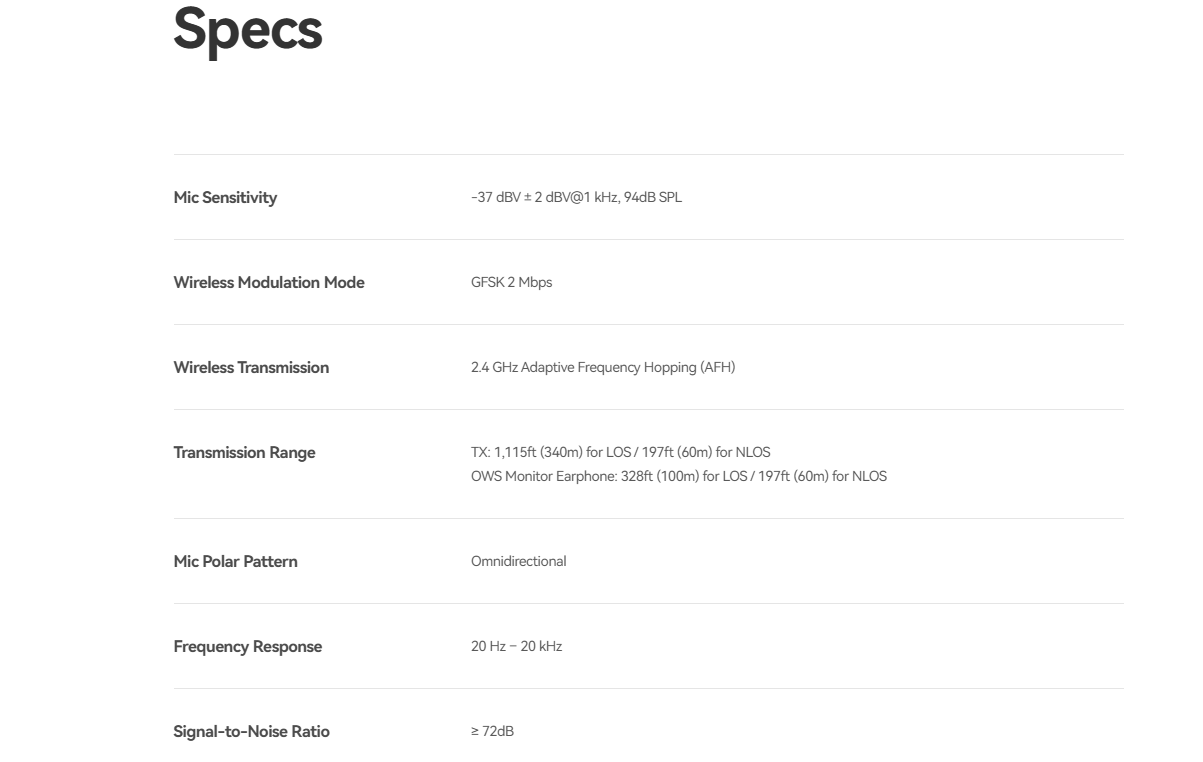The width and height of the screenshot is (1203, 762).
Task: Click the -37 dBV sensitivity value
Action: pos(577,198)
